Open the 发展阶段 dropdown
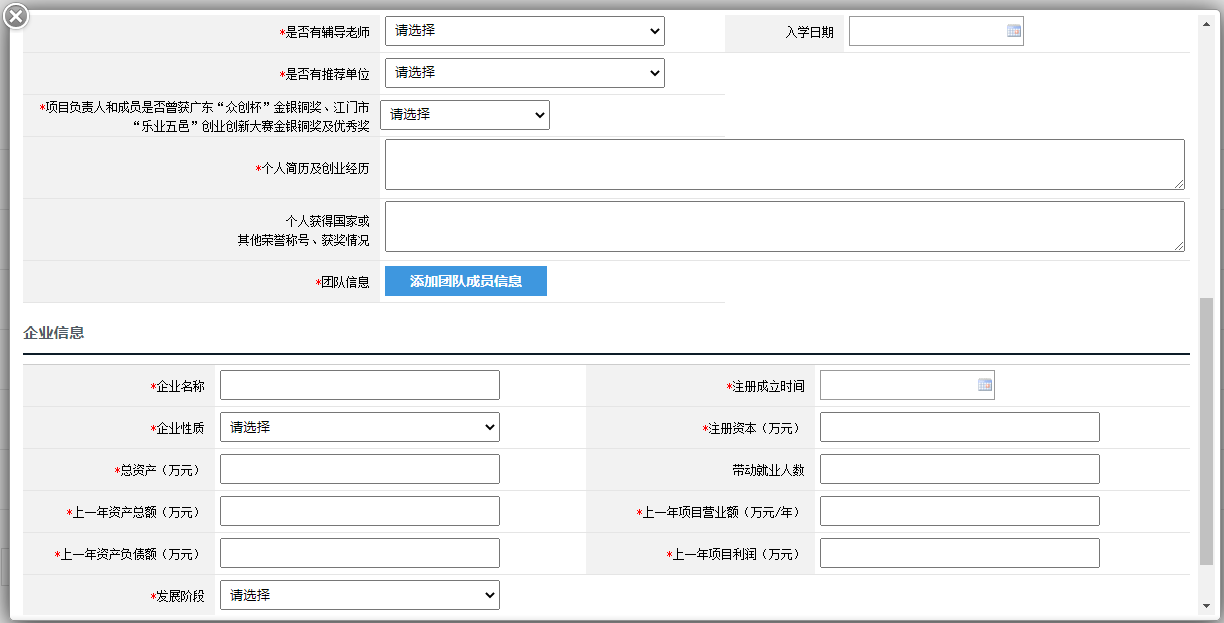 click(x=360, y=595)
